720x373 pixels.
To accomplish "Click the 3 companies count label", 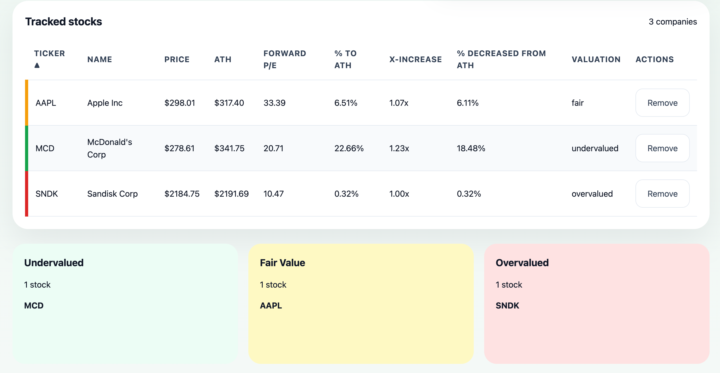I will tap(672, 22).
